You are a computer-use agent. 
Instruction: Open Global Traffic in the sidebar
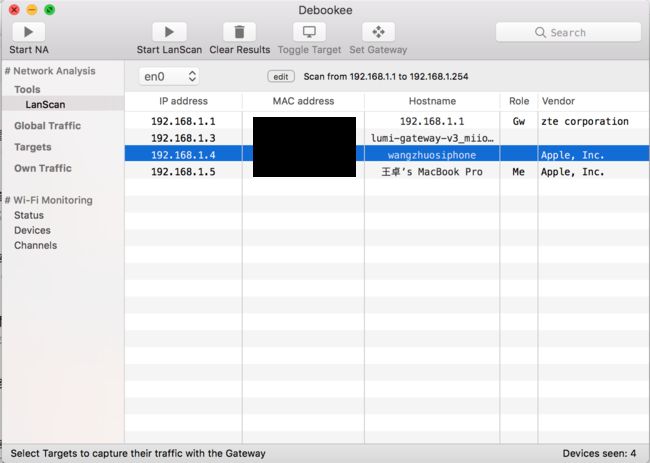(x=47, y=126)
